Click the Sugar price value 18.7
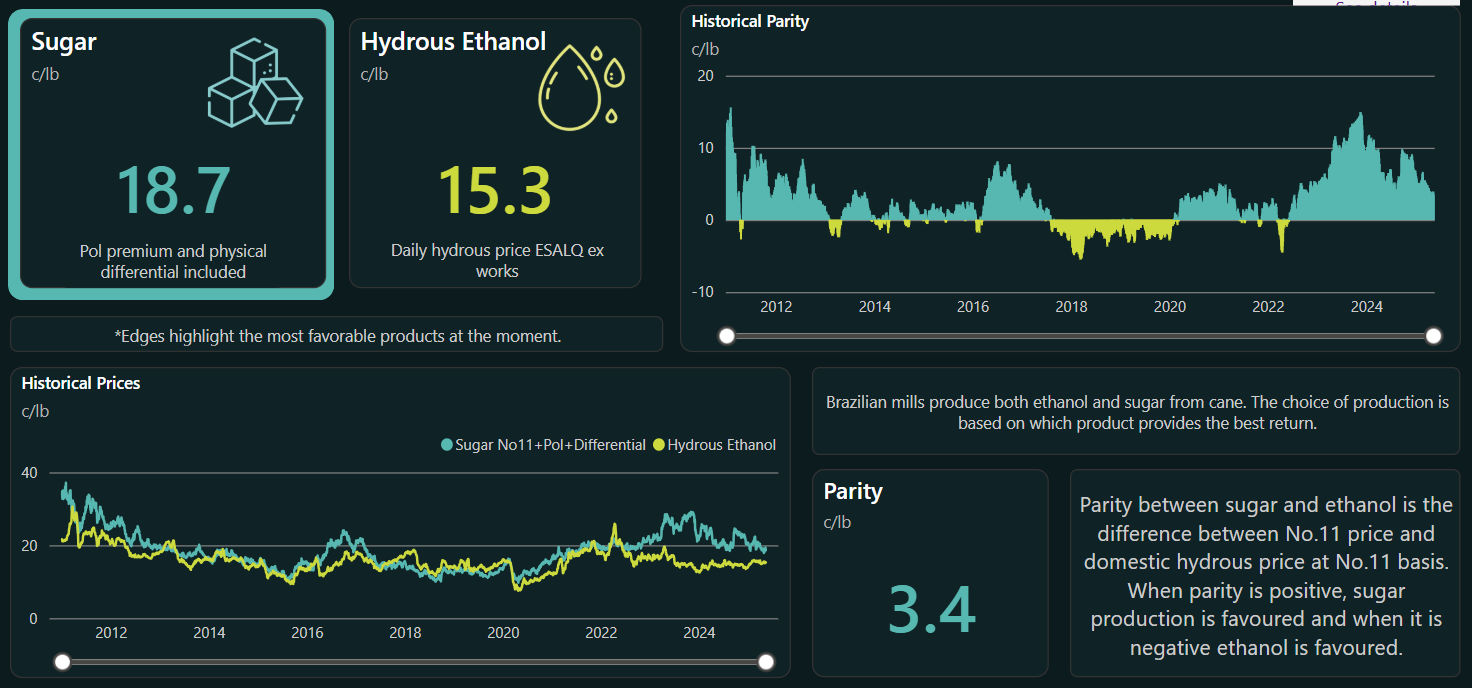This screenshot has height=688, width=1472. pyautogui.click(x=174, y=190)
